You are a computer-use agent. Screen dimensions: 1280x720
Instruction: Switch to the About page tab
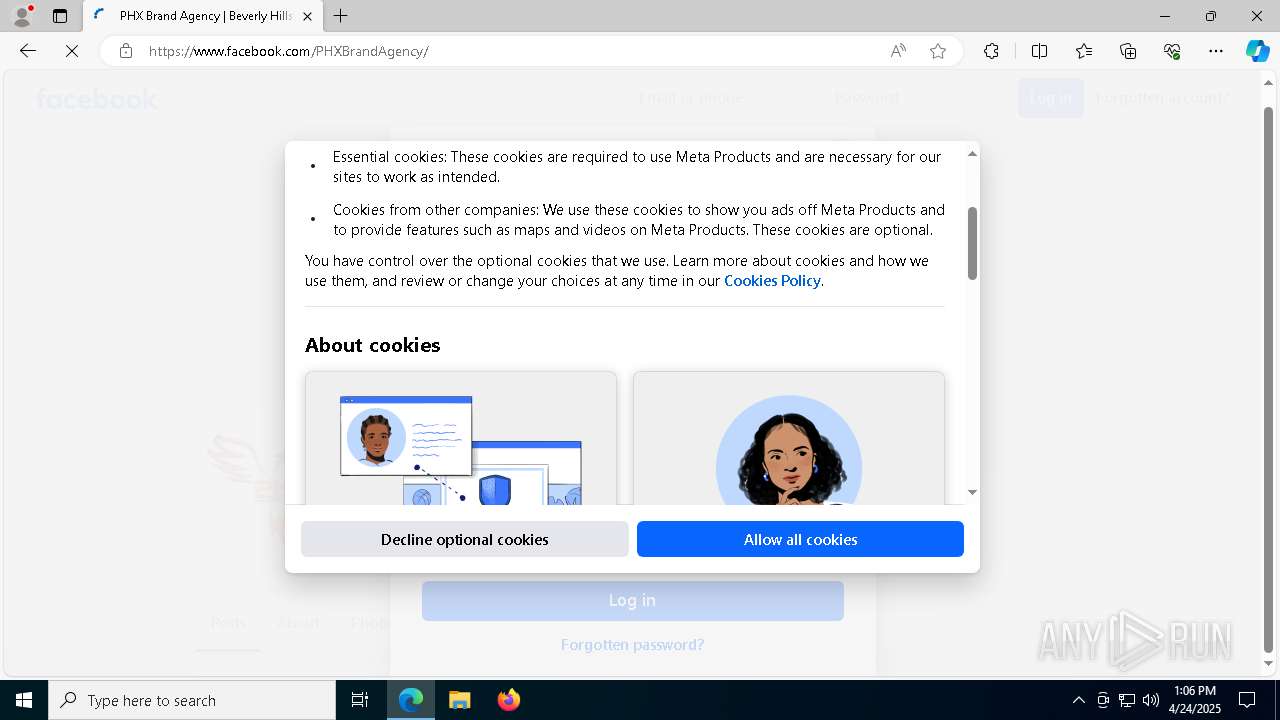pos(298,623)
